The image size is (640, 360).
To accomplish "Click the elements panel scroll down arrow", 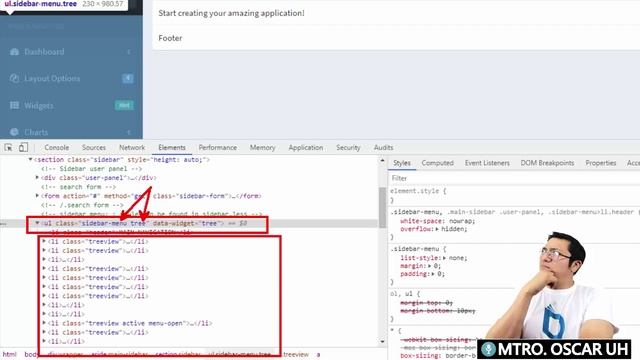I will point(382,342).
